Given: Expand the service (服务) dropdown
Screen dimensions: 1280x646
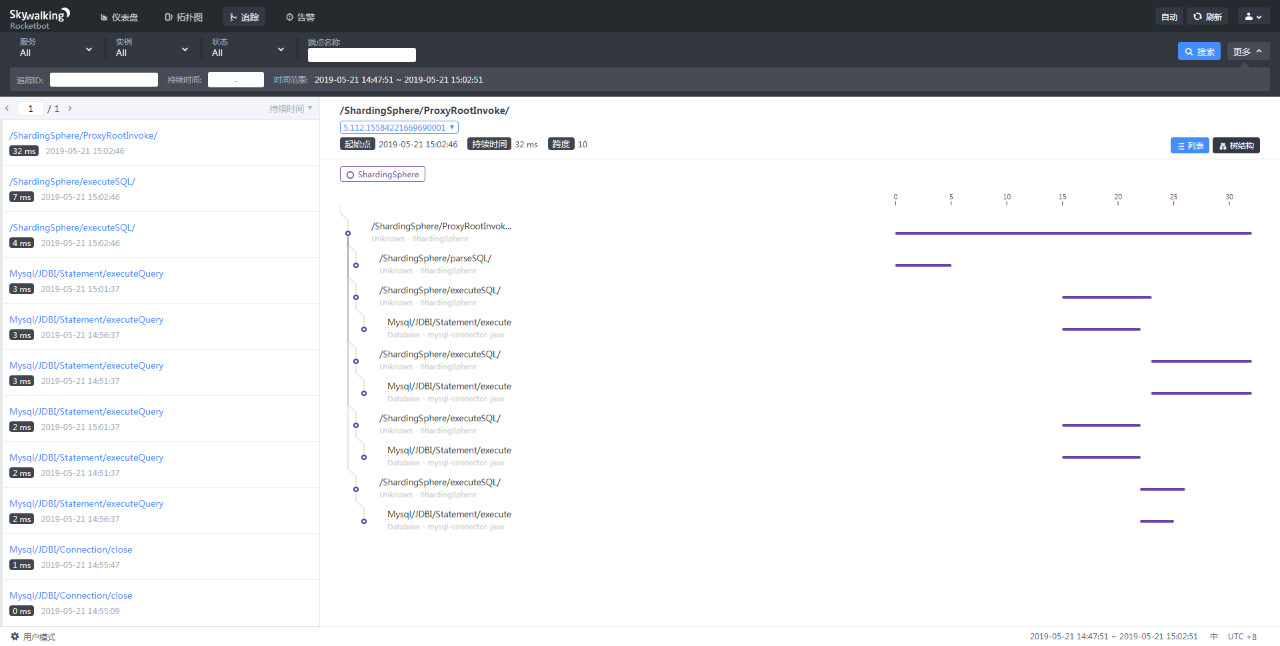Looking at the screenshot, I should 56,48.
